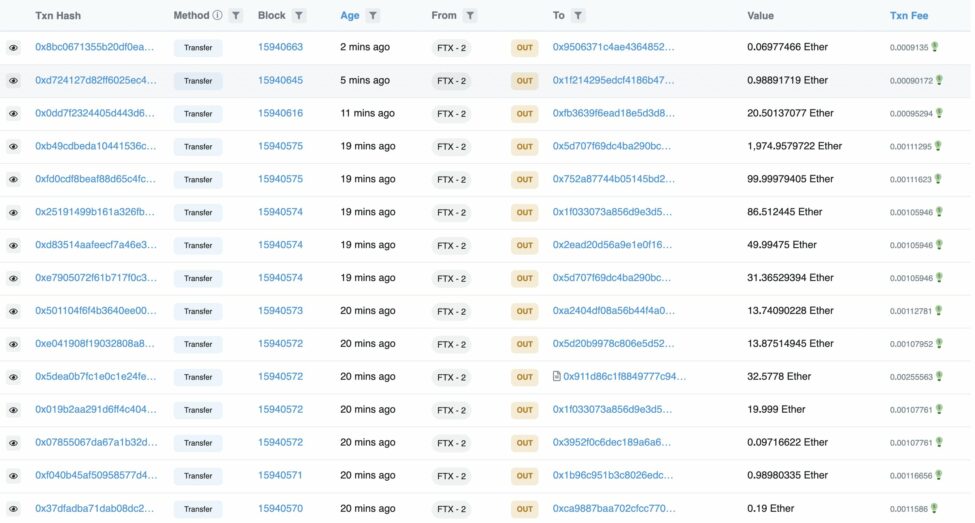
Task: Click gas bulb icon for fee 0.00255563
Action: 939,376
